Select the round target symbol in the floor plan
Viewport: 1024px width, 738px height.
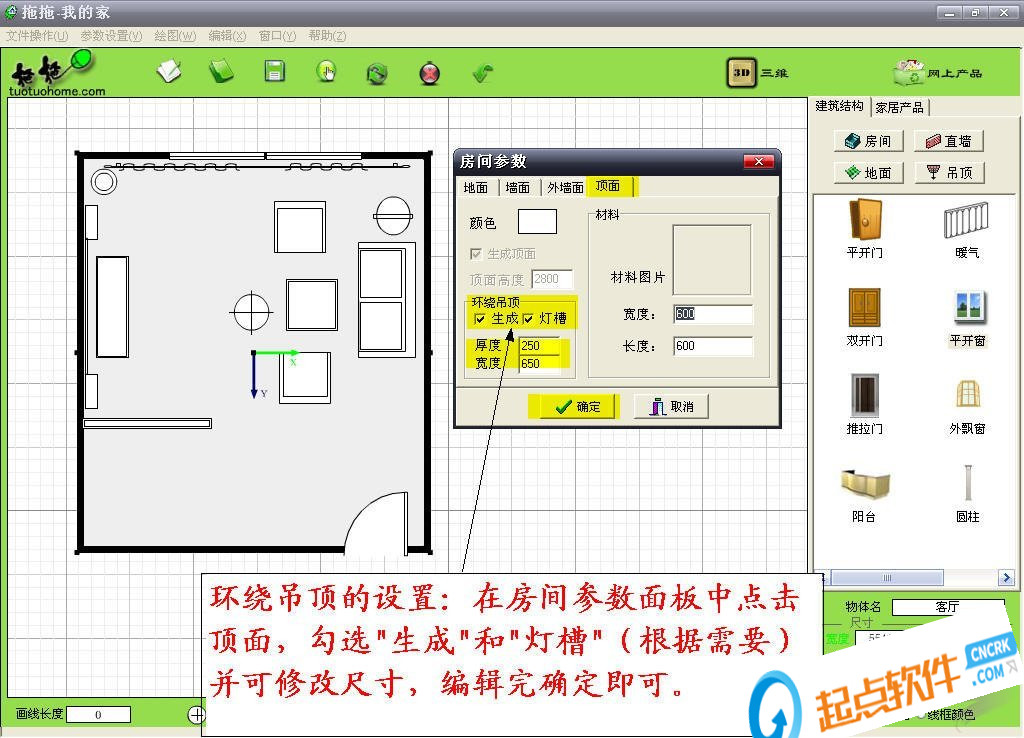tap(251, 312)
